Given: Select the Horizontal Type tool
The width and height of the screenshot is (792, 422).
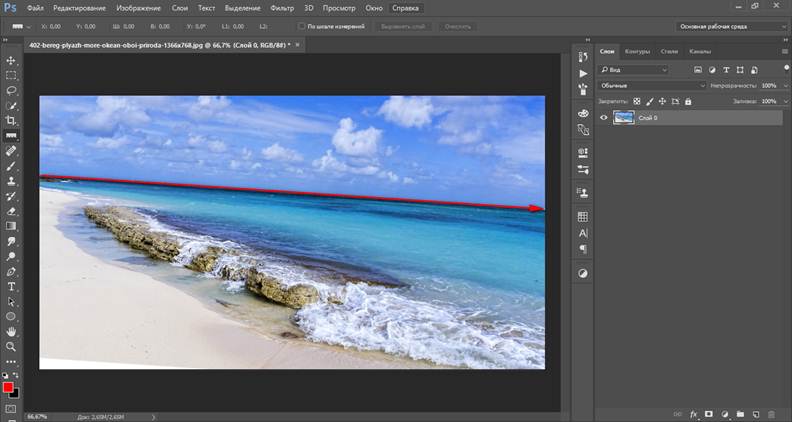Looking at the screenshot, I should [x=11, y=286].
